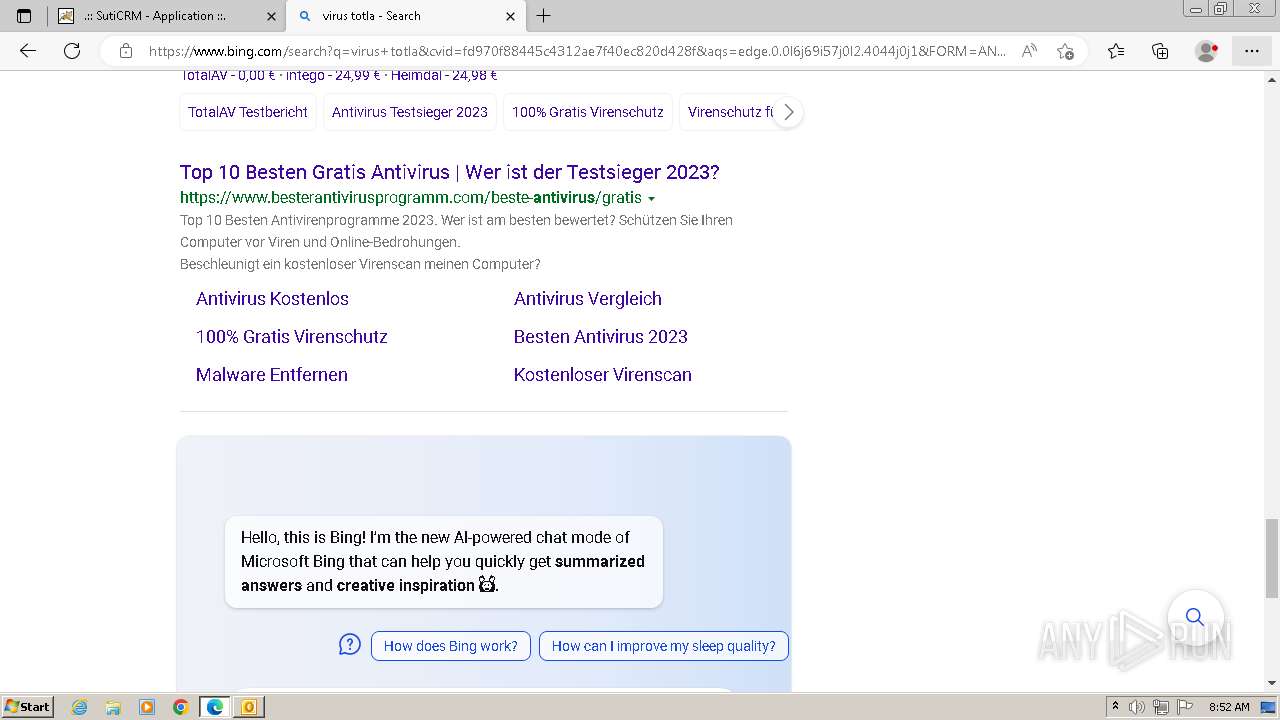The width and height of the screenshot is (1280, 720).
Task: Advance related chips with right arrow
Action: (x=788, y=112)
